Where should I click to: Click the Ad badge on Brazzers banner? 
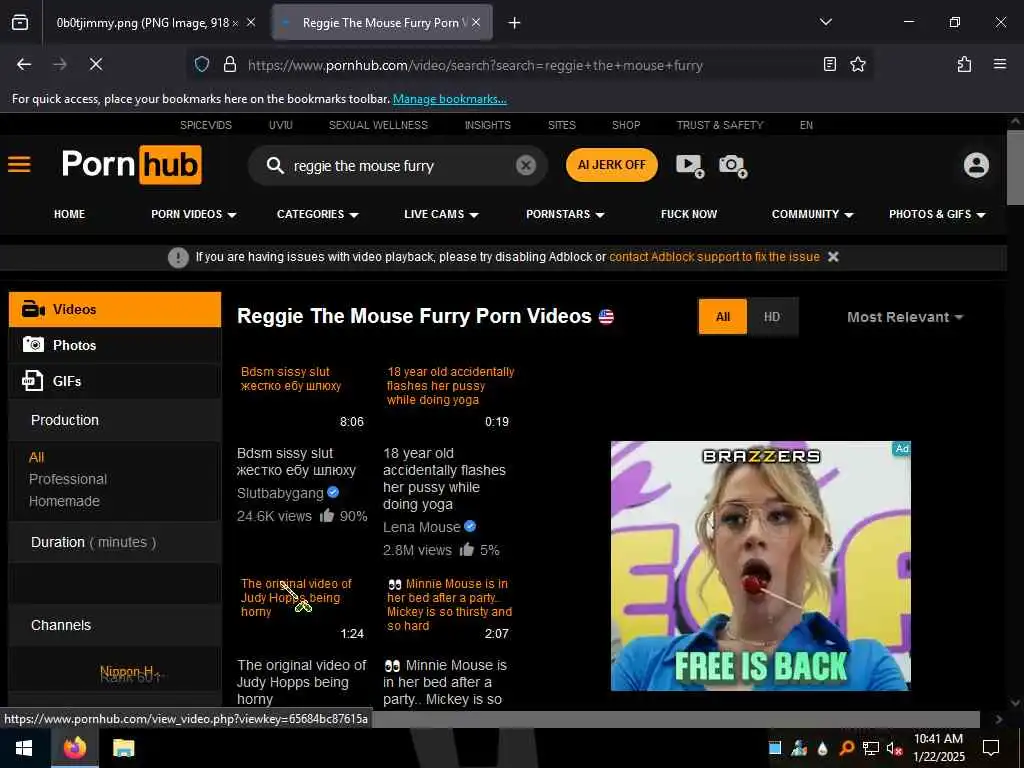pyautogui.click(x=902, y=448)
